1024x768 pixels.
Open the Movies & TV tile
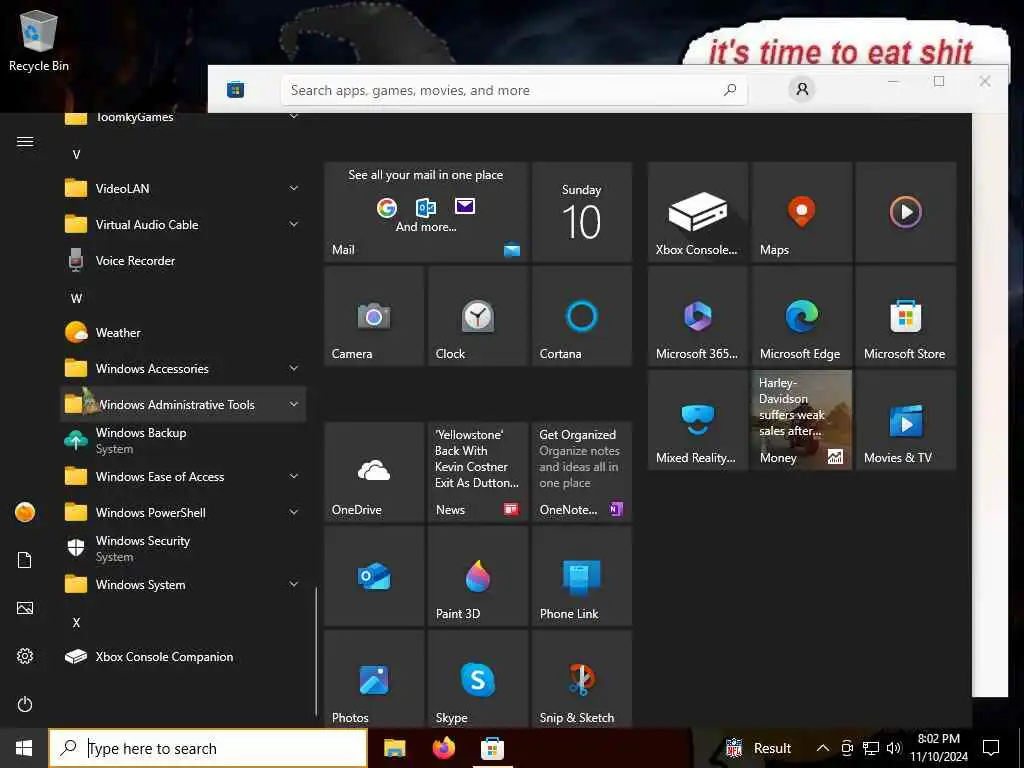click(x=905, y=420)
